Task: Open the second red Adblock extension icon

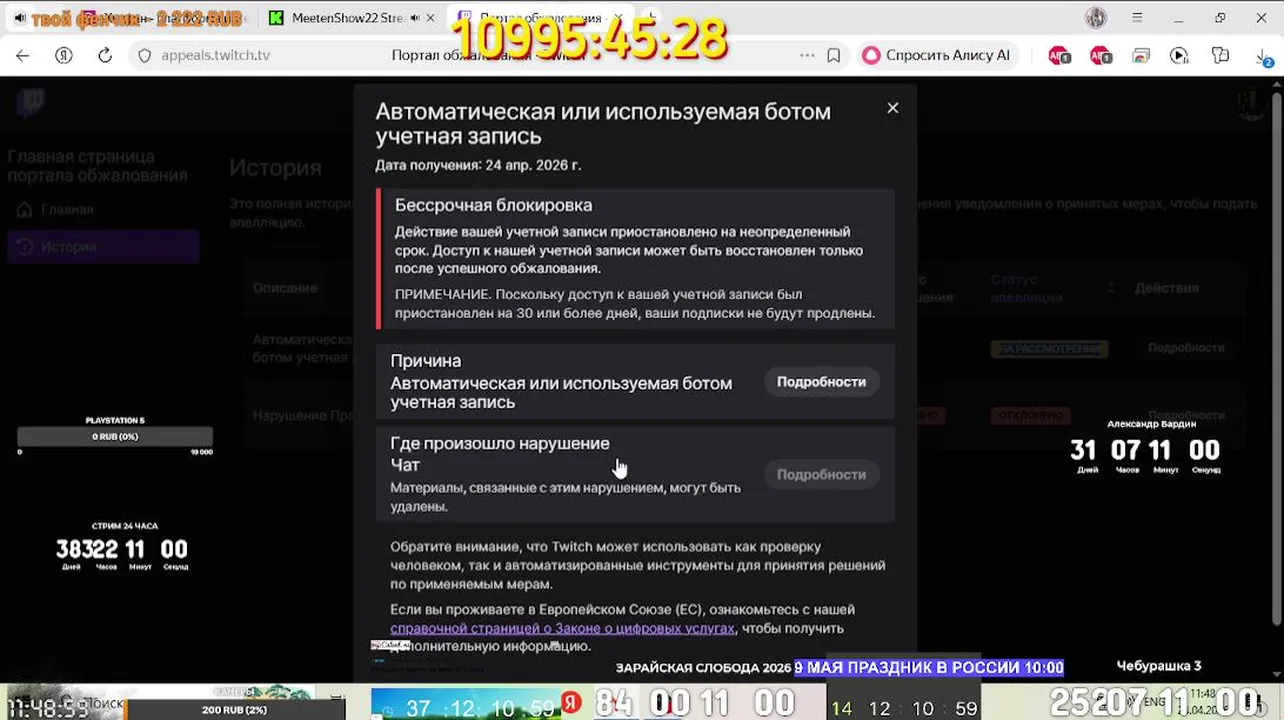Action: click(1101, 55)
